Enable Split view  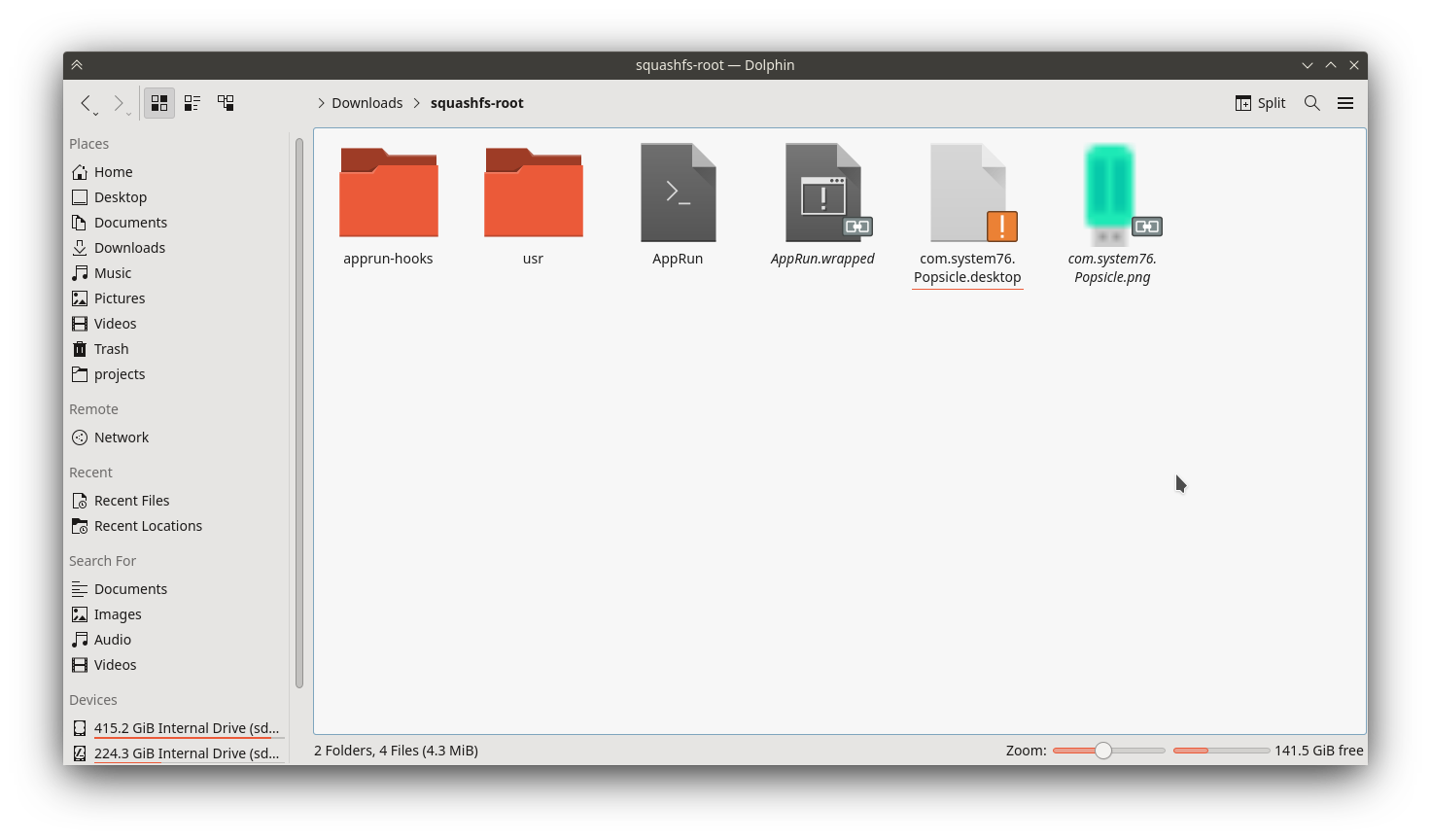coord(1260,103)
